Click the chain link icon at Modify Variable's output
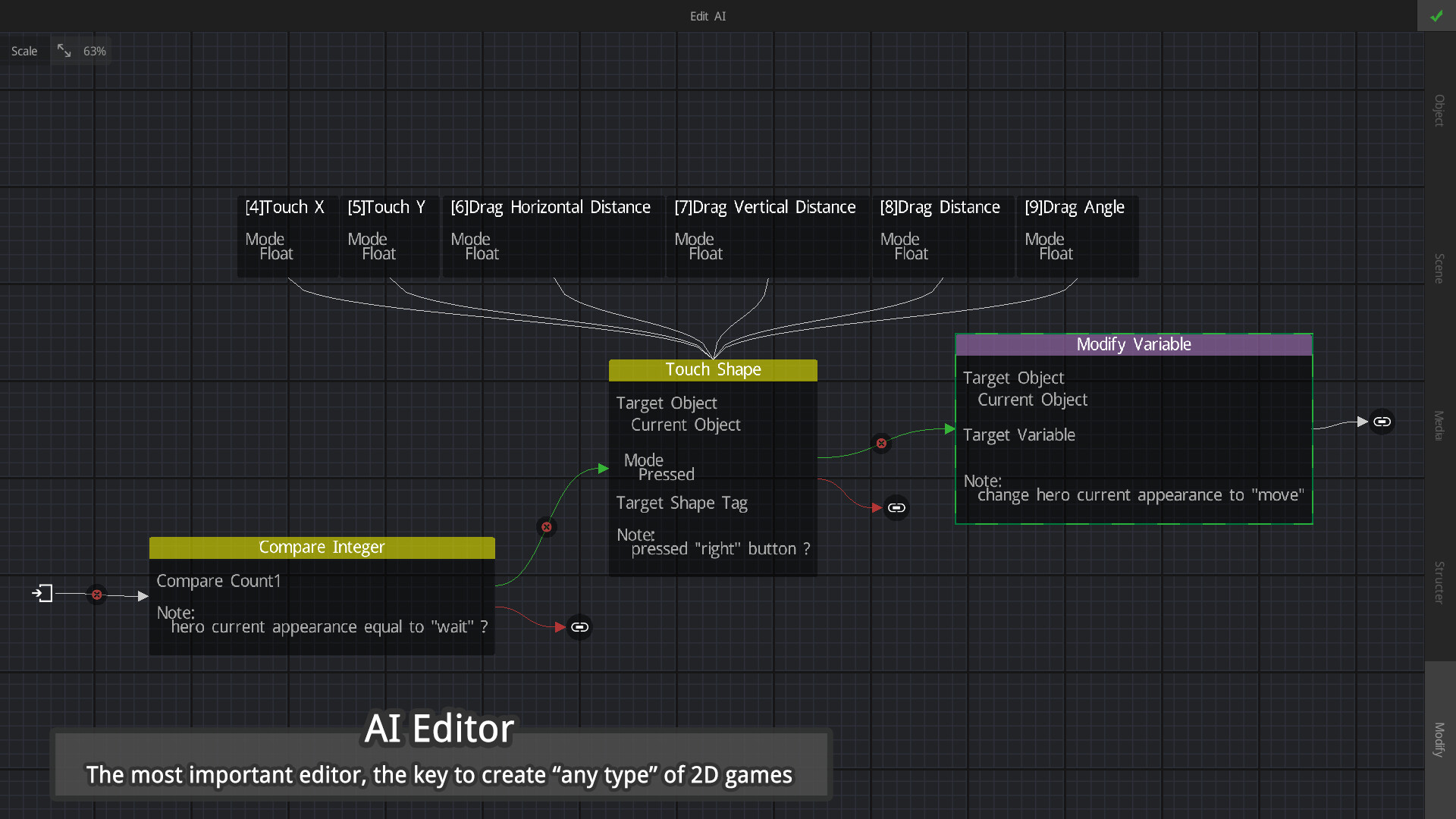The width and height of the screenshot is (1456, 819). (x=1382, y=421)
